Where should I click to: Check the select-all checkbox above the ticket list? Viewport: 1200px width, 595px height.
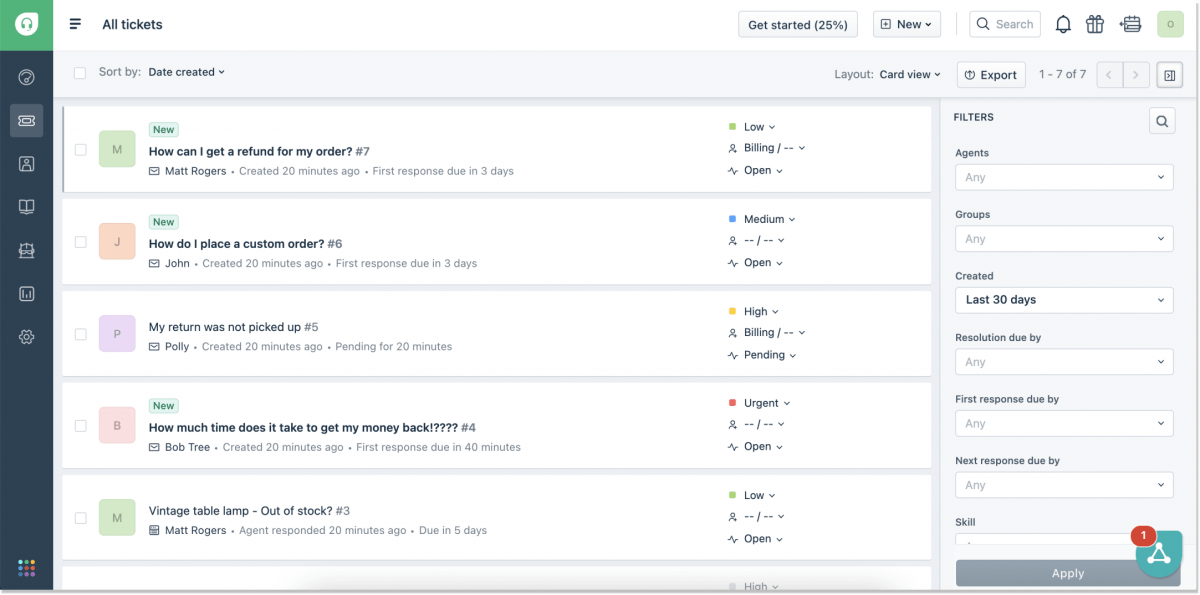point(80,72)
